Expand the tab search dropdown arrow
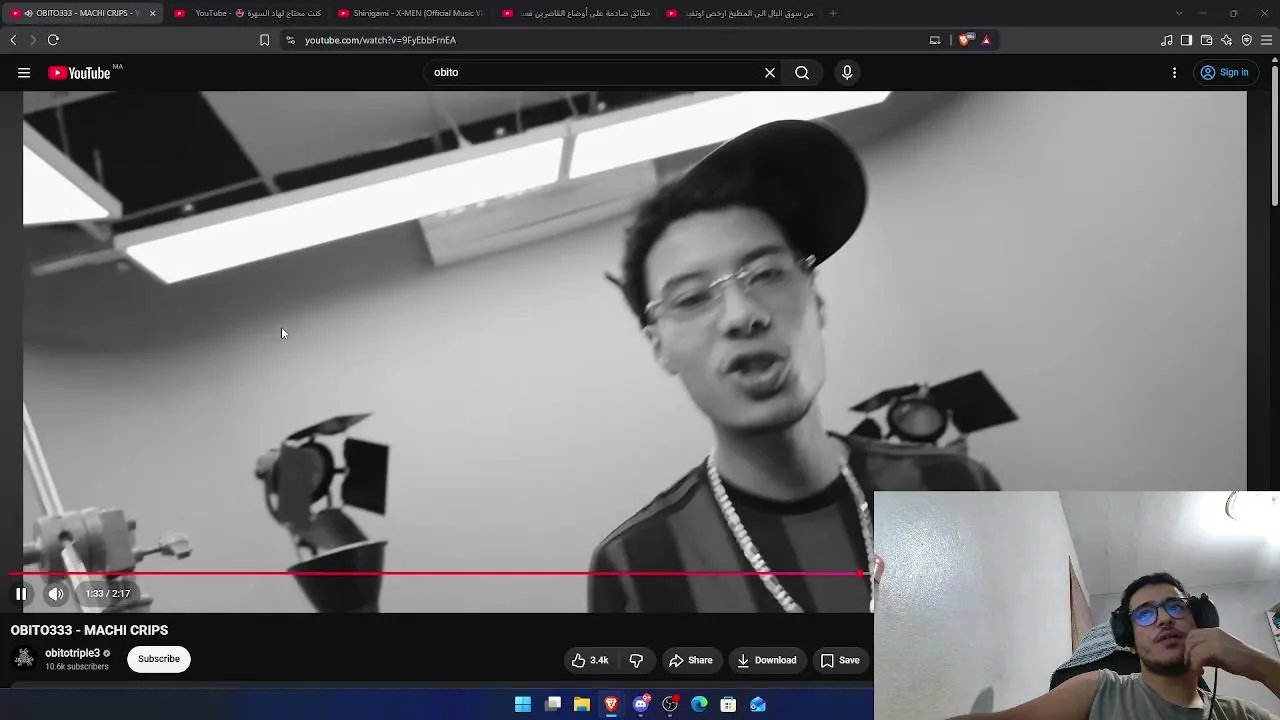 (1179, 13)
